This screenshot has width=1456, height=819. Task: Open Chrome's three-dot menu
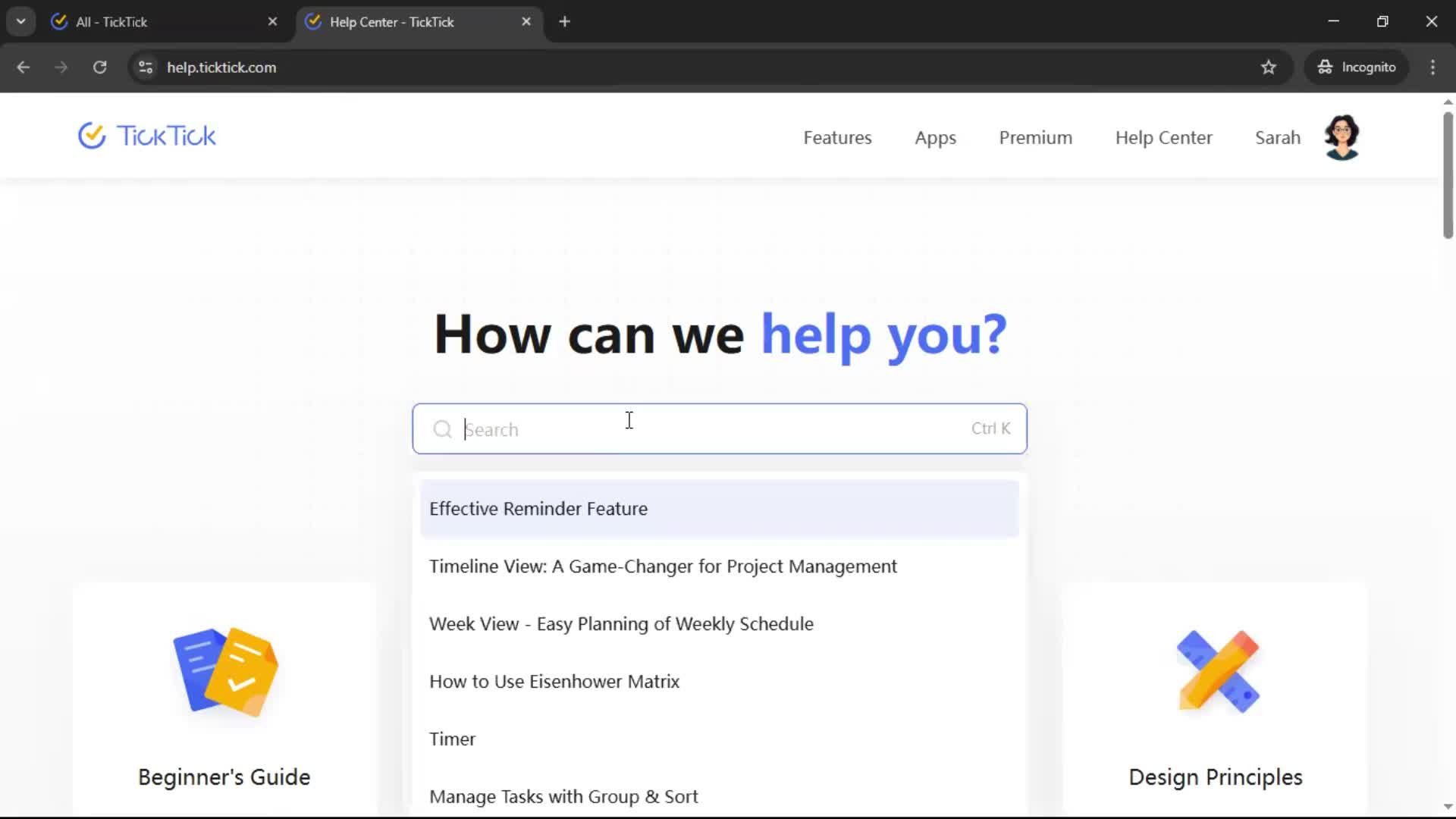coord(1432,67)
